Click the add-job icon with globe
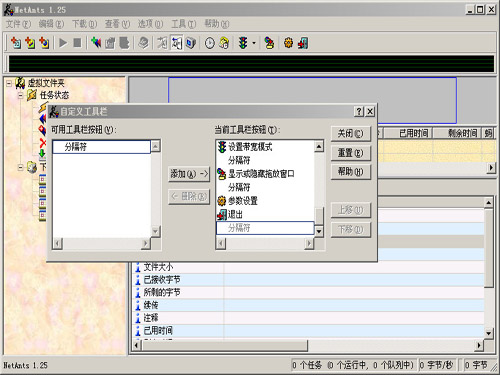 [44, 43]
